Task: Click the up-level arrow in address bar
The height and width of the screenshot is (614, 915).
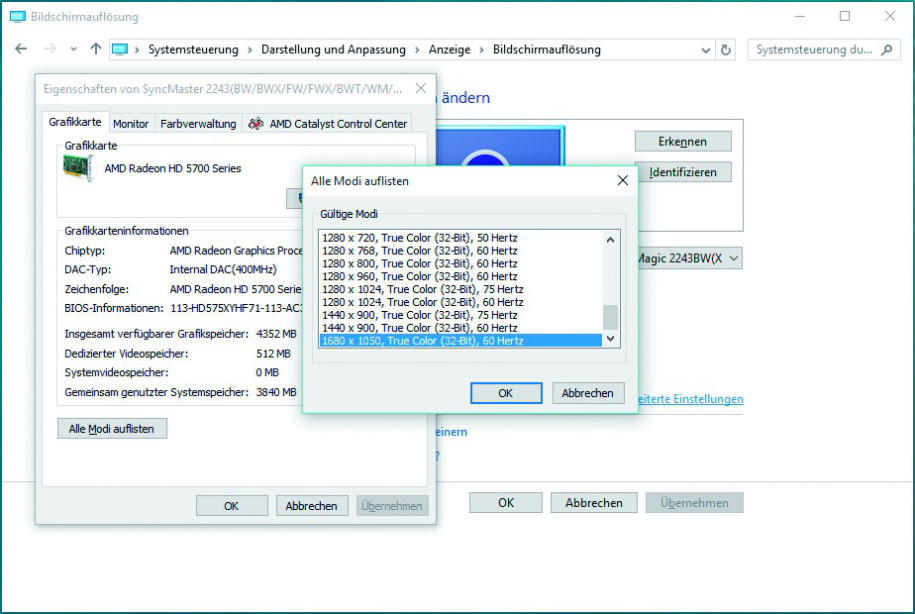Action: pyautogui.click(x=96, y=49)
